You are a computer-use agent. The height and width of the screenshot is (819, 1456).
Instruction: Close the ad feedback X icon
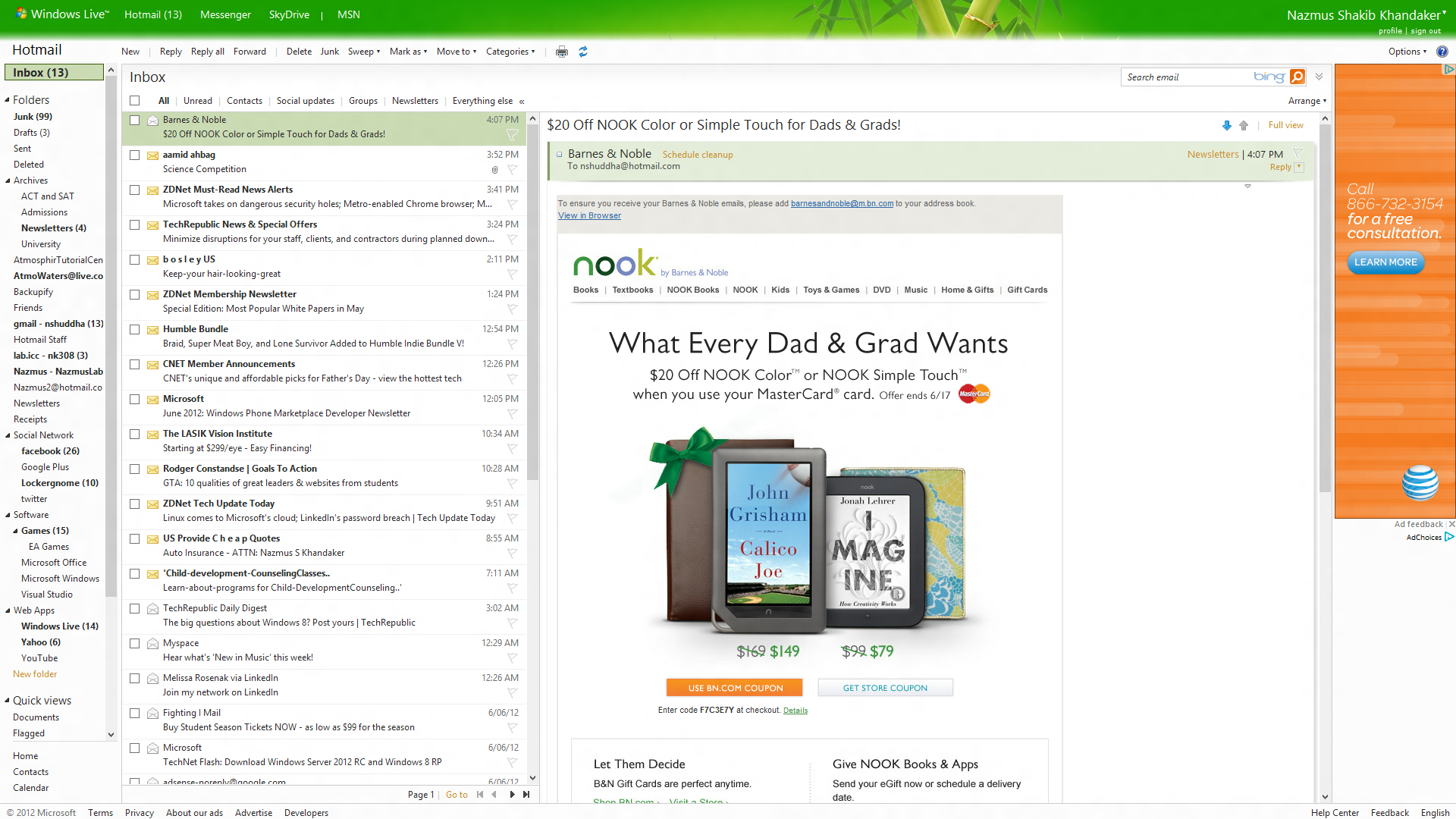(x=1451, y=524)
